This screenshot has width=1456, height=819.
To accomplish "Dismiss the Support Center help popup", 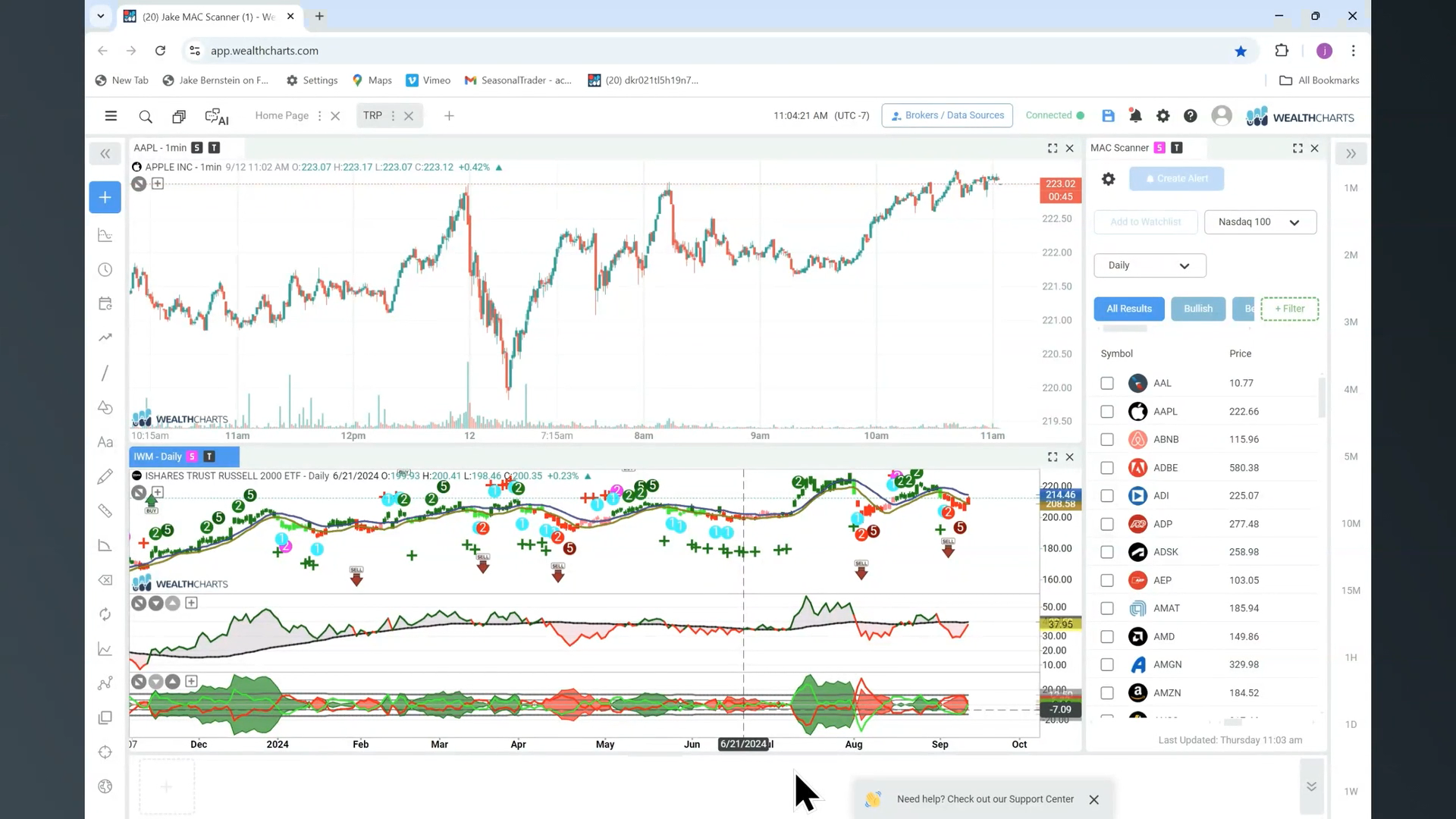I will tap(1094, 799).
